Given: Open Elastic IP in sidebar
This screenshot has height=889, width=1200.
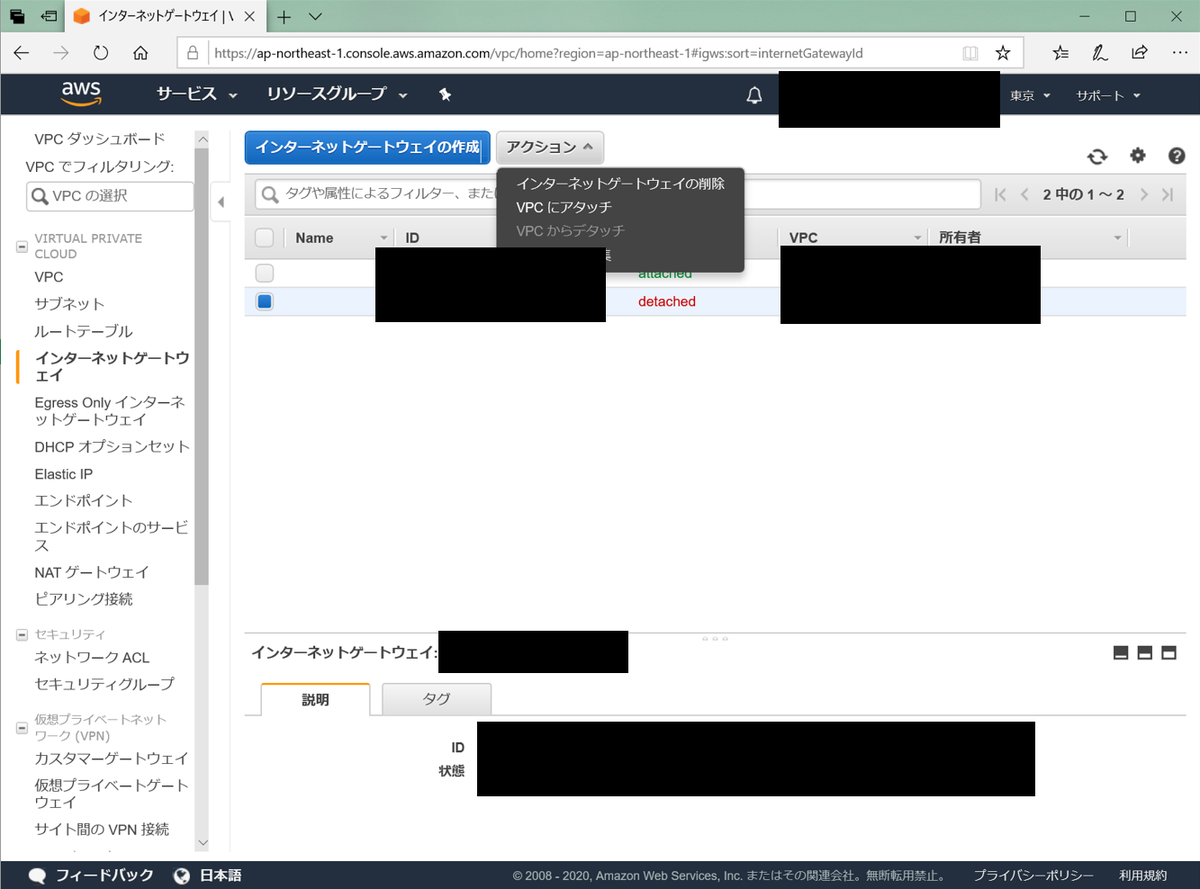Looking at the screenshot, I should click(x=63, y=474).
